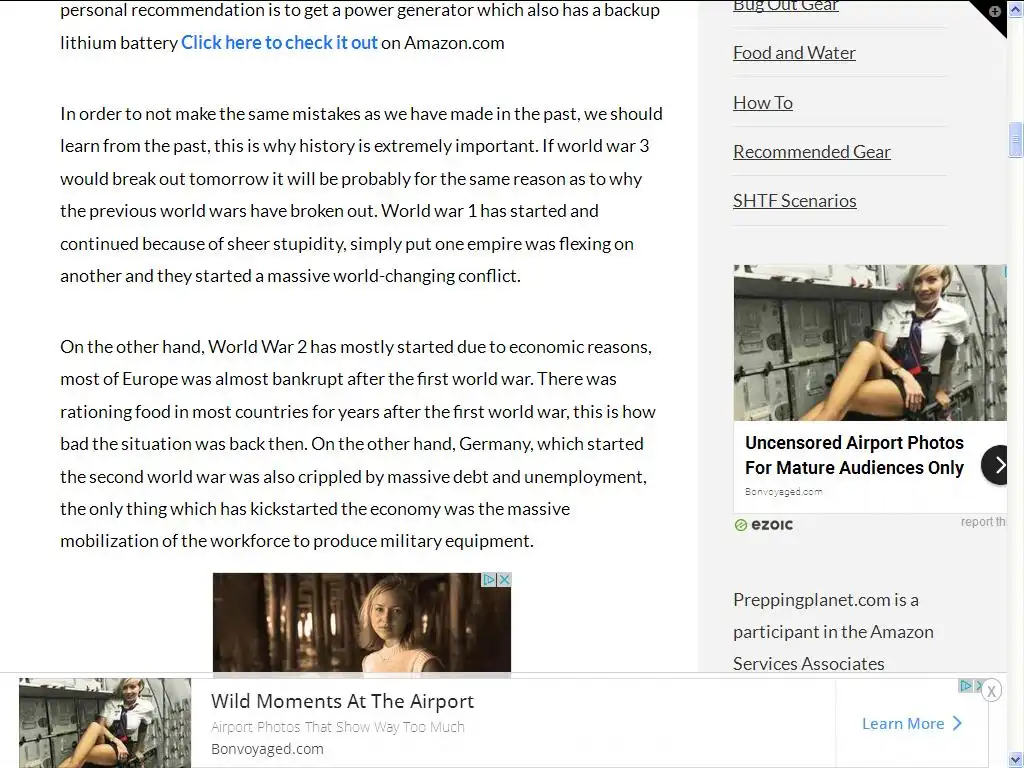Click the scrollbar down arrow
Image resolution: width=1024 pixels, height=768 pixels.
pos(1016,759)
